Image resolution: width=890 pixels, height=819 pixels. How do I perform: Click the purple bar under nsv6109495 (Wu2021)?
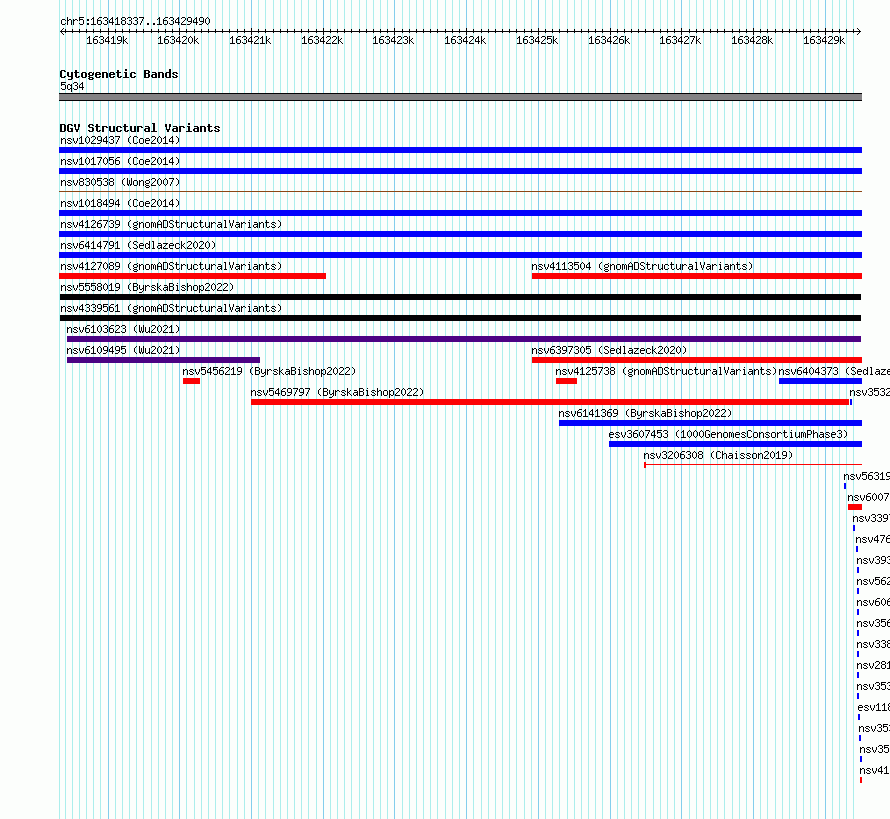click(x=163, y=360)
